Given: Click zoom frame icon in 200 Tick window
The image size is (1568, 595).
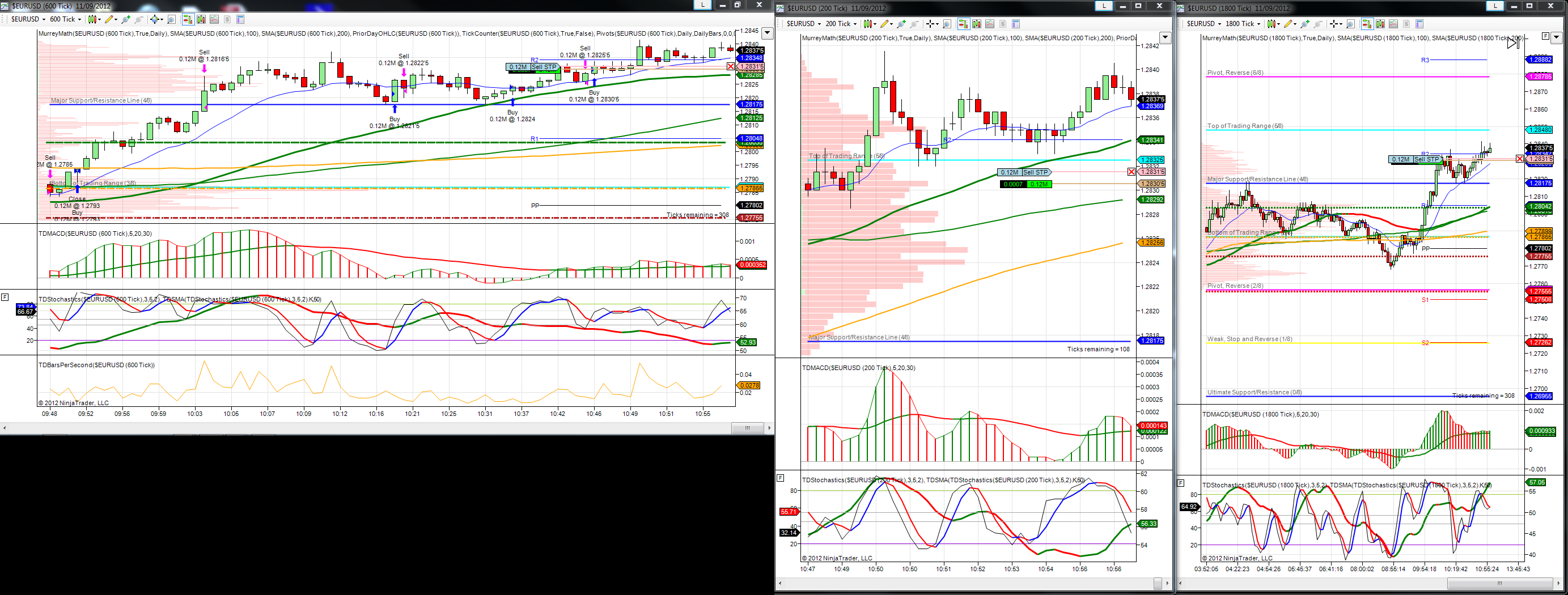Looking at the screenshot, I should coord(947,24).
